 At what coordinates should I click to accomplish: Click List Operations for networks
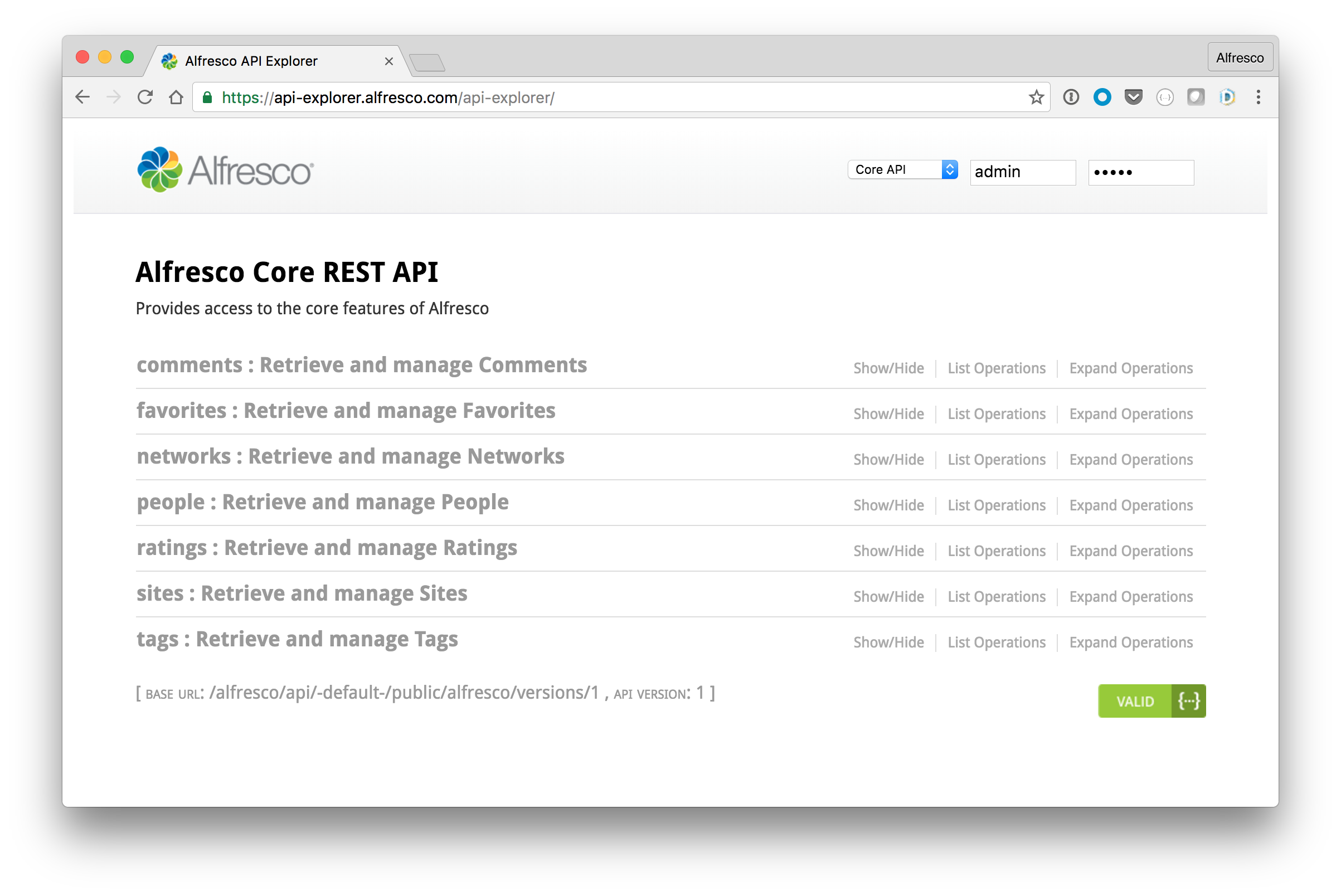997,460
